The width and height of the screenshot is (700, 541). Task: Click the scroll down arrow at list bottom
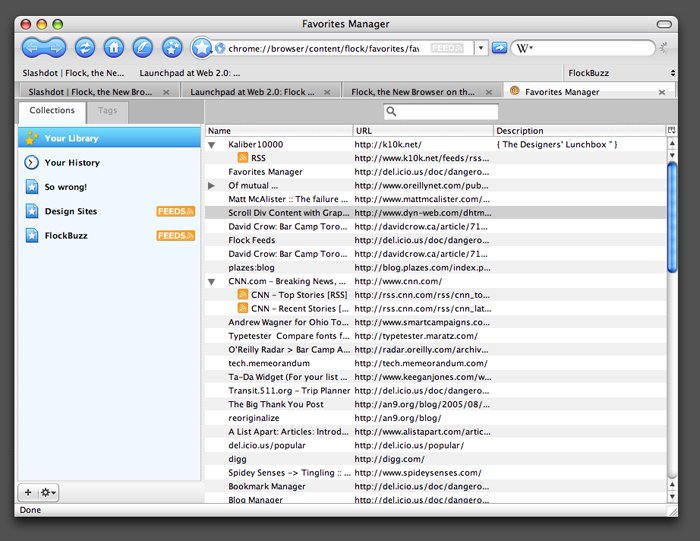pyautogui.click(x=672, y=496)
